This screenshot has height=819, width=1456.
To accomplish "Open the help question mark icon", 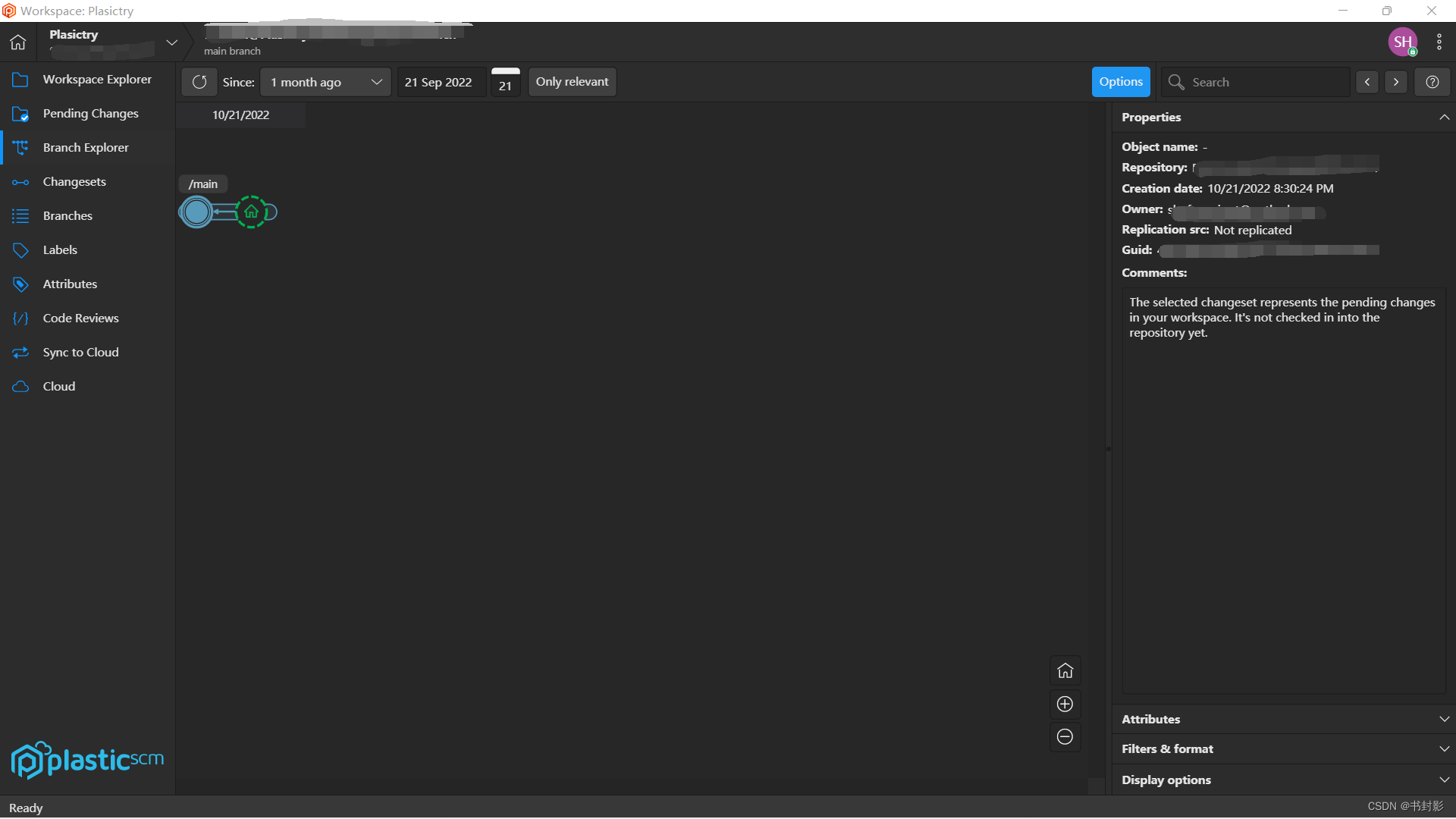I will point(1432,82).
